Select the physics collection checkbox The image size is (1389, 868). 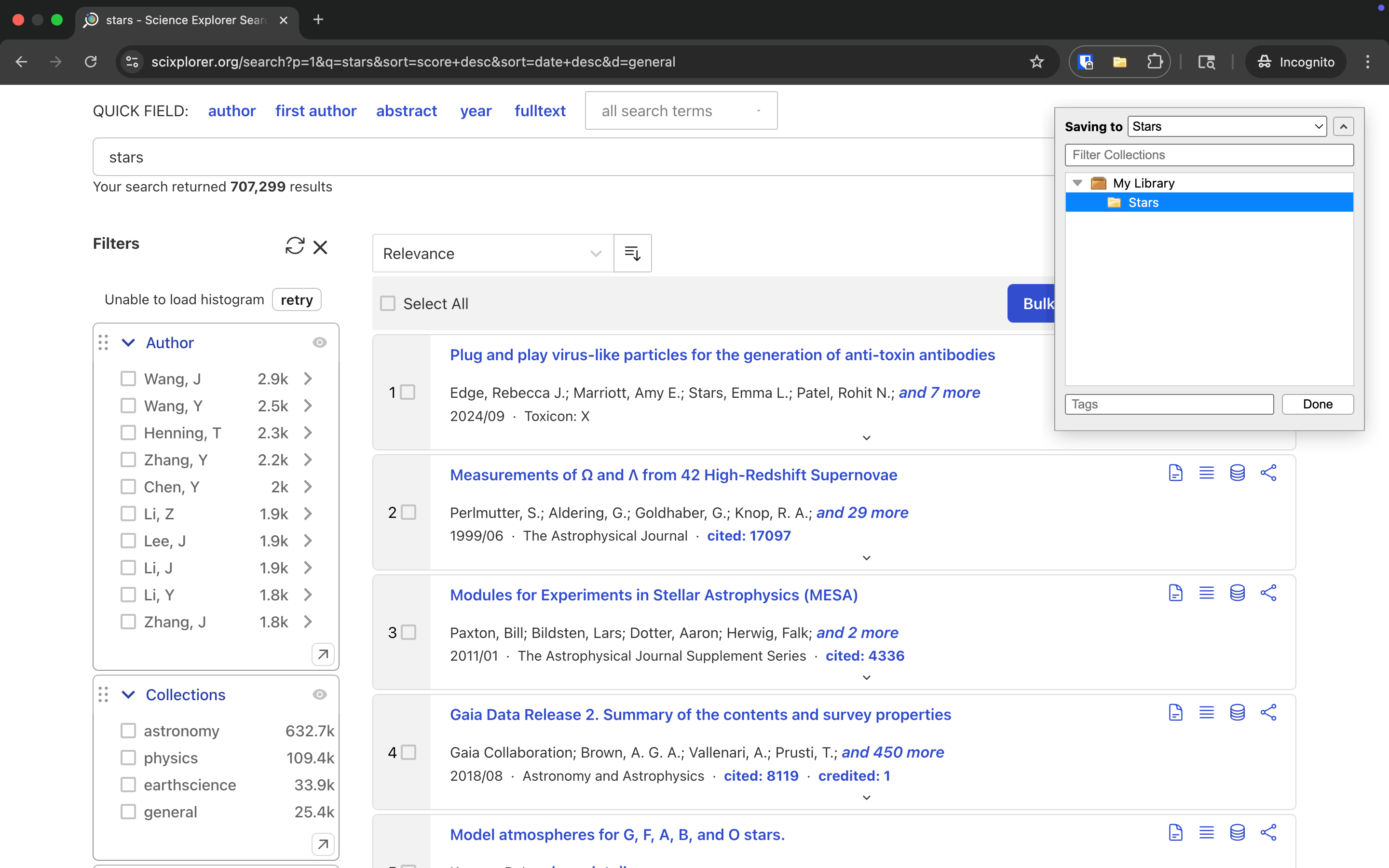[128, 758]
